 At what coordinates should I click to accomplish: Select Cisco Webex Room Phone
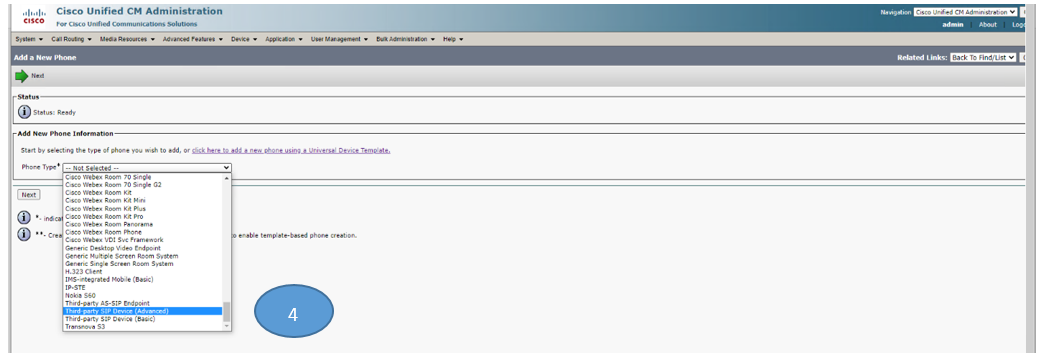(x=142, y=232)
